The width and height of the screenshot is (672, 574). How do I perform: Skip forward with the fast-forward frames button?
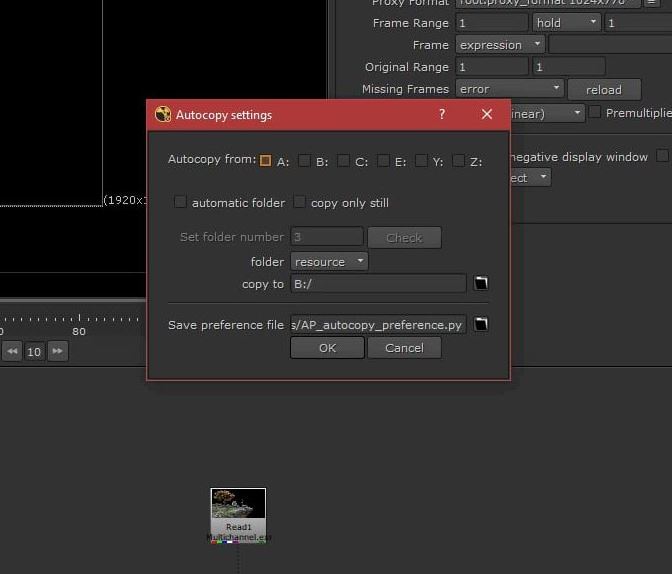pyautogui.click(x=58, y=351)
